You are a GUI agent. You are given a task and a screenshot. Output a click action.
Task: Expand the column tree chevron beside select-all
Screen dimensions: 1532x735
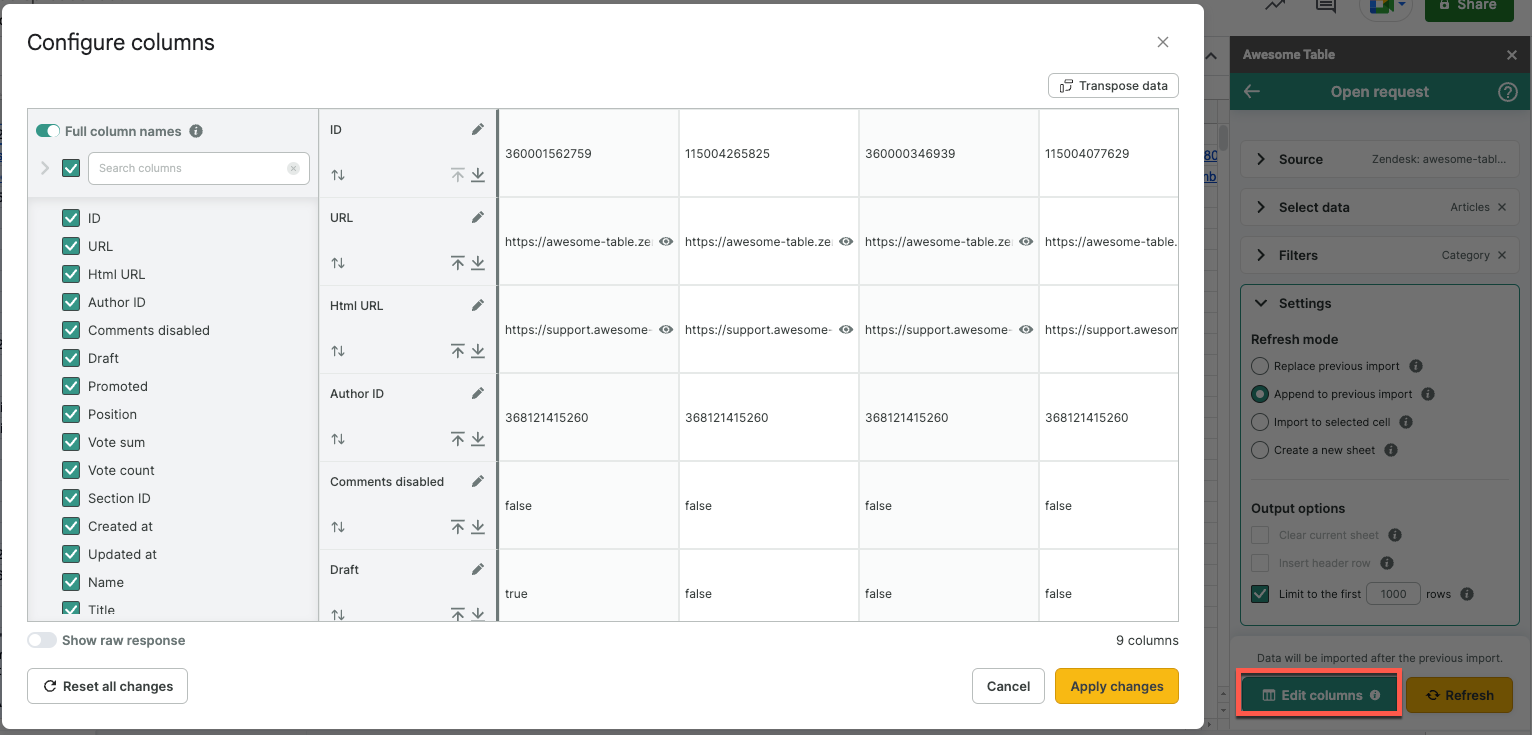(x=44, y=168)
